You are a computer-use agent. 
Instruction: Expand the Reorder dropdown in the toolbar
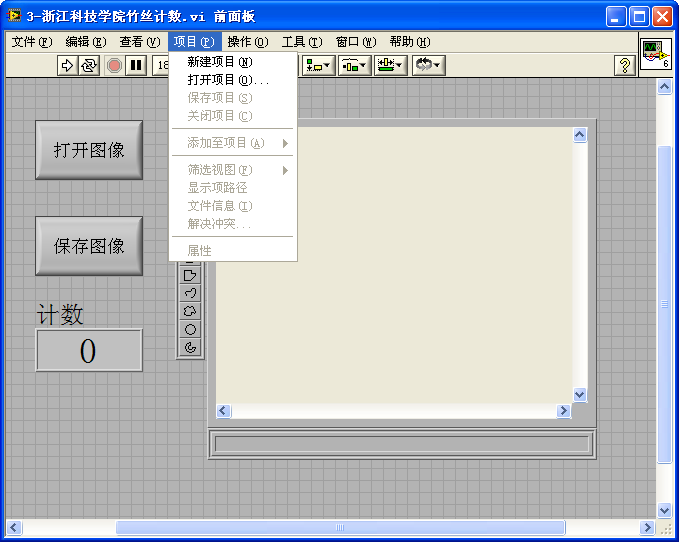click(x=428, y=65)
